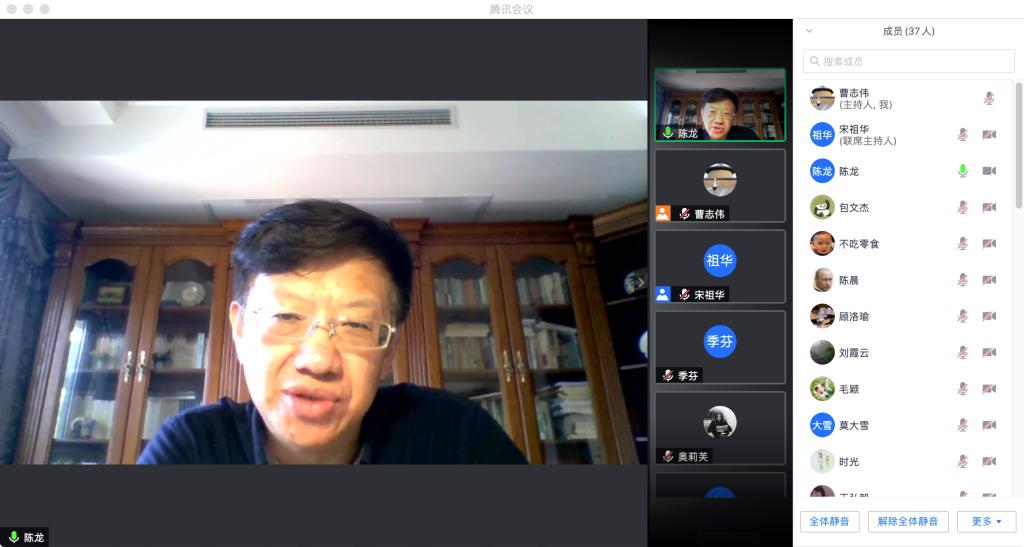
Task: Toggle 顾洛瑜's camera in member list
Action: pos(988,316)
